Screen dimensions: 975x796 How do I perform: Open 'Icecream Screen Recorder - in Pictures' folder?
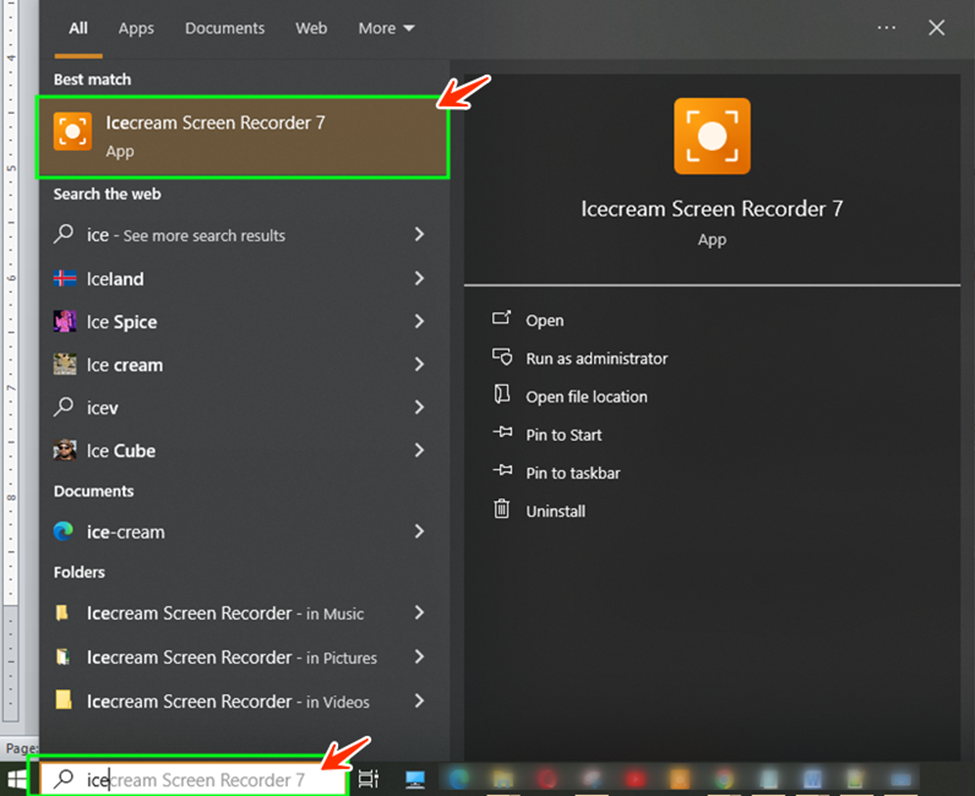pyautogui.click(x=231, y=657)
